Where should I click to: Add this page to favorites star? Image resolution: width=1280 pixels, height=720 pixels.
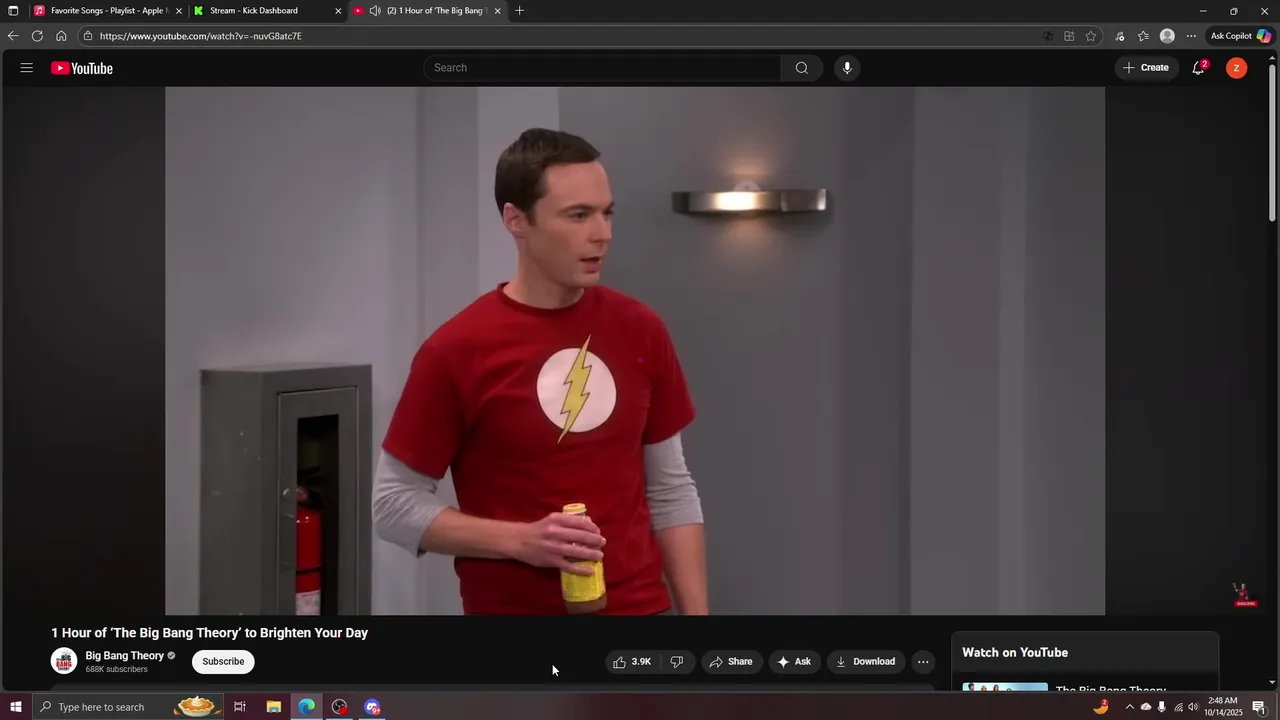point(1091,36)
